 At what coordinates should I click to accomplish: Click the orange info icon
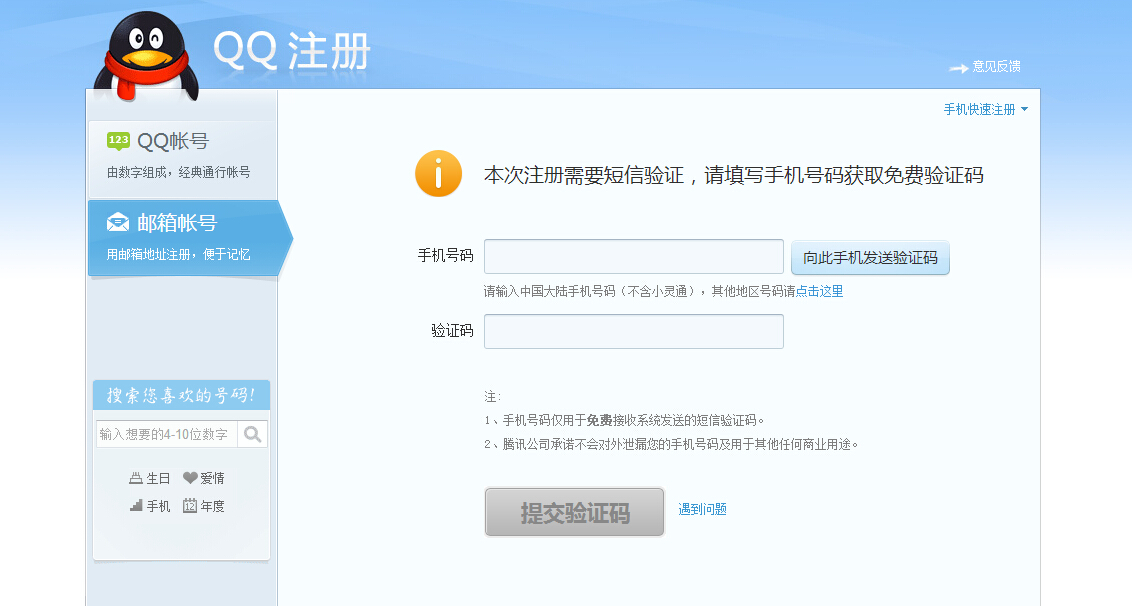point(438,173)
